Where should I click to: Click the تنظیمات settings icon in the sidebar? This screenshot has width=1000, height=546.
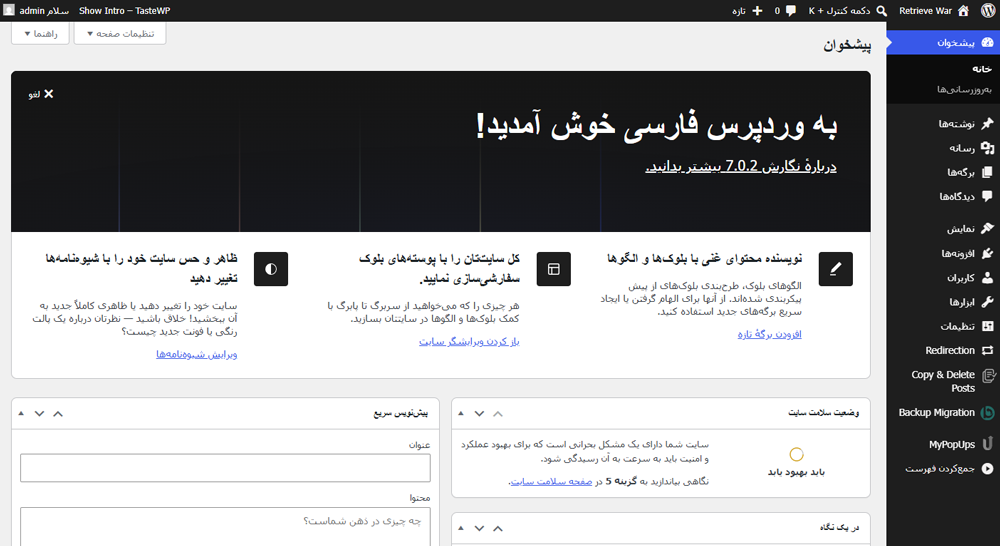987,326
